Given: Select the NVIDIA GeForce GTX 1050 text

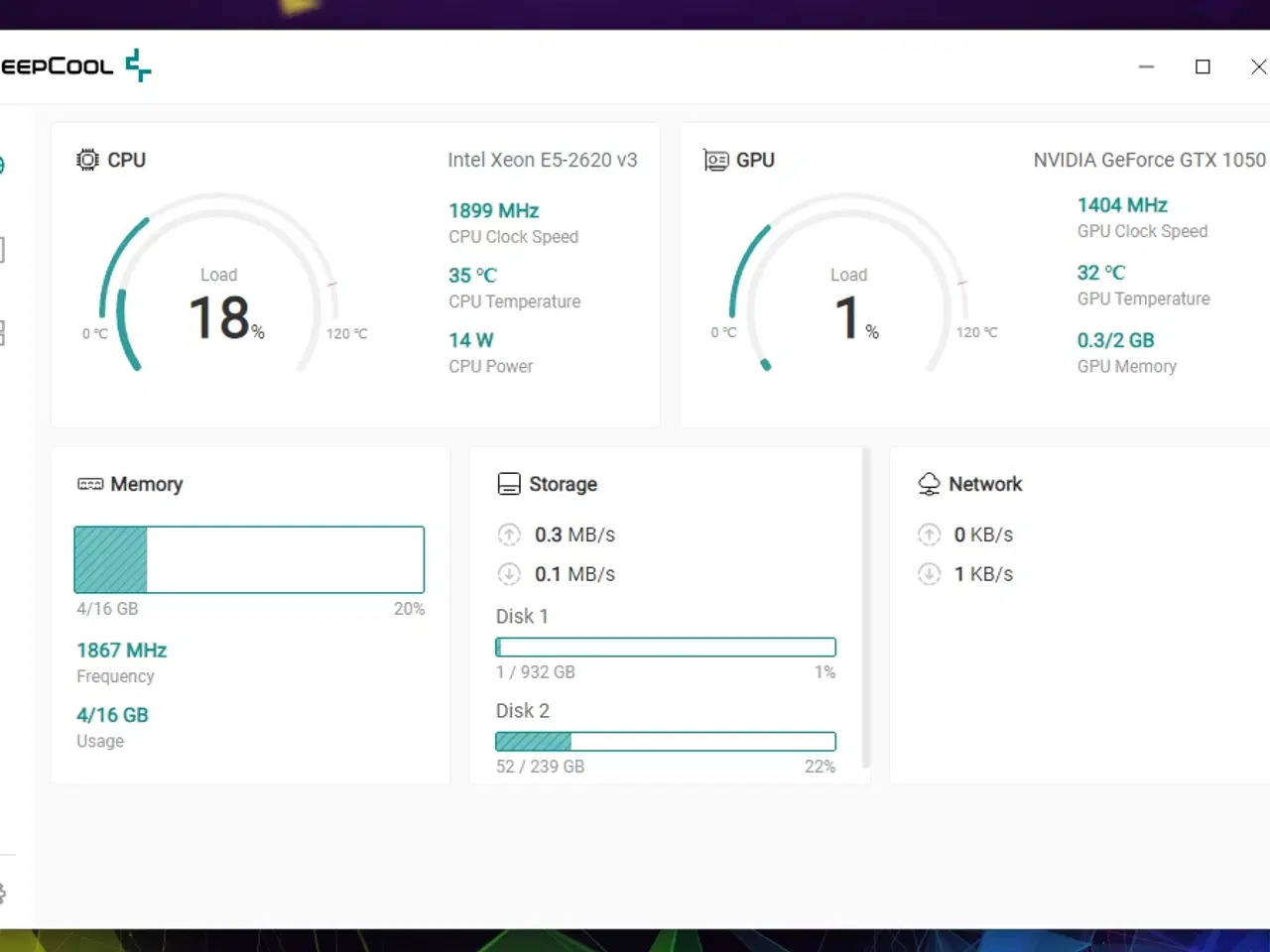Looking at the screenshot, I should click(1150, 160).
